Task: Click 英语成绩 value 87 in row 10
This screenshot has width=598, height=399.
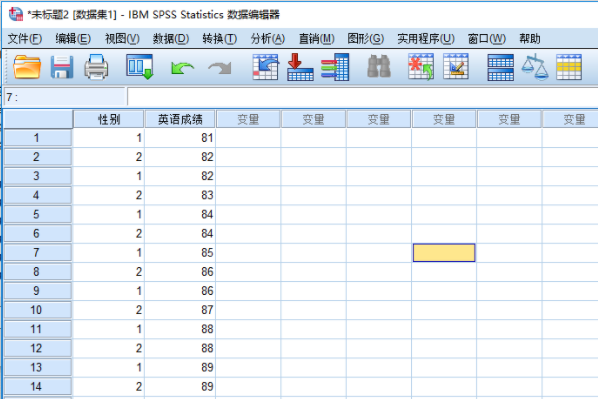Action: [x=180, y=310]
